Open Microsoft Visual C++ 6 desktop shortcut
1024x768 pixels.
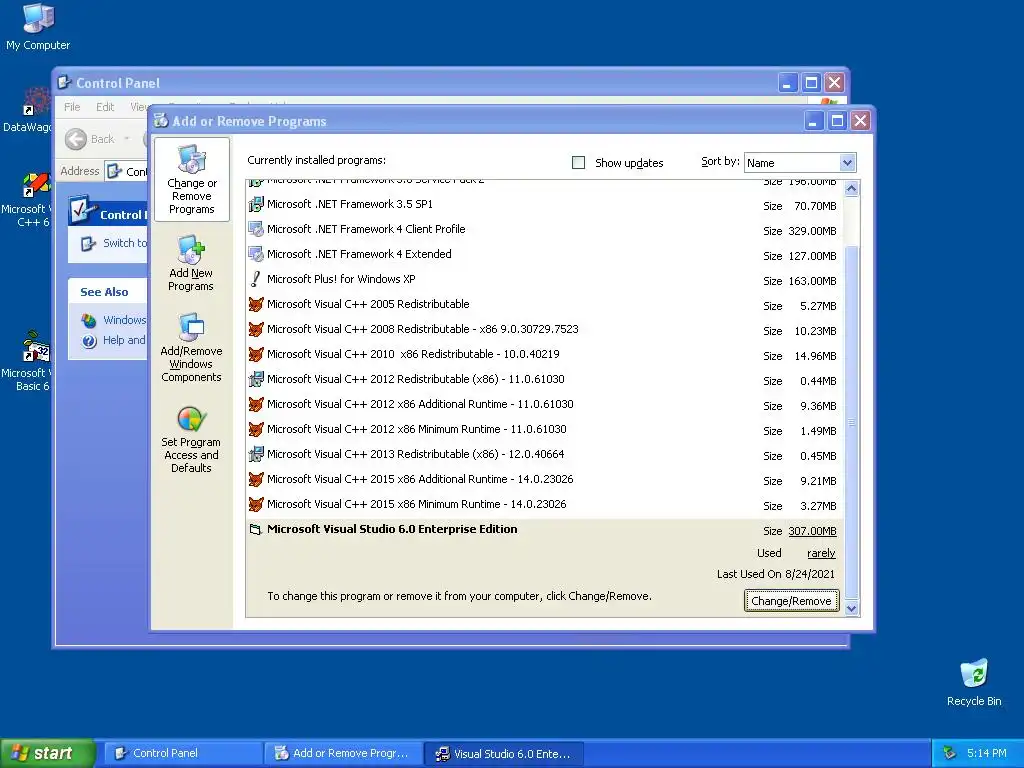pos(36,185)
